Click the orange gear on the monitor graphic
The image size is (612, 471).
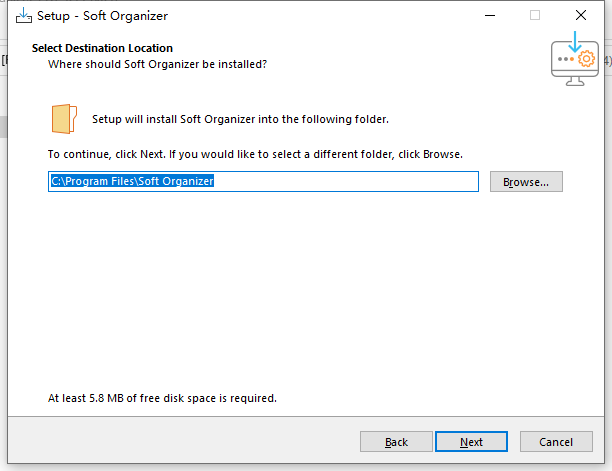586,59
